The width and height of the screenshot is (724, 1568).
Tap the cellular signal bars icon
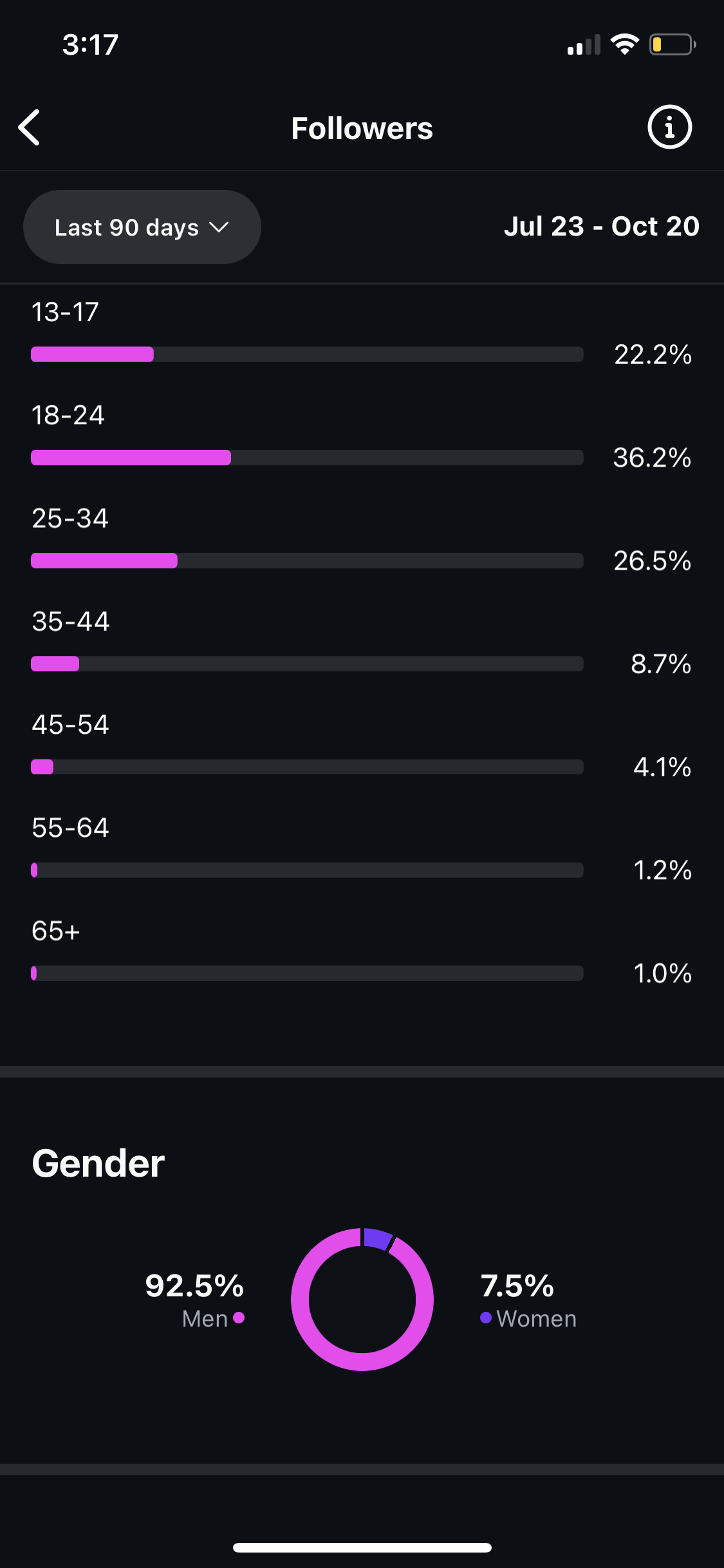pos(583,45)
